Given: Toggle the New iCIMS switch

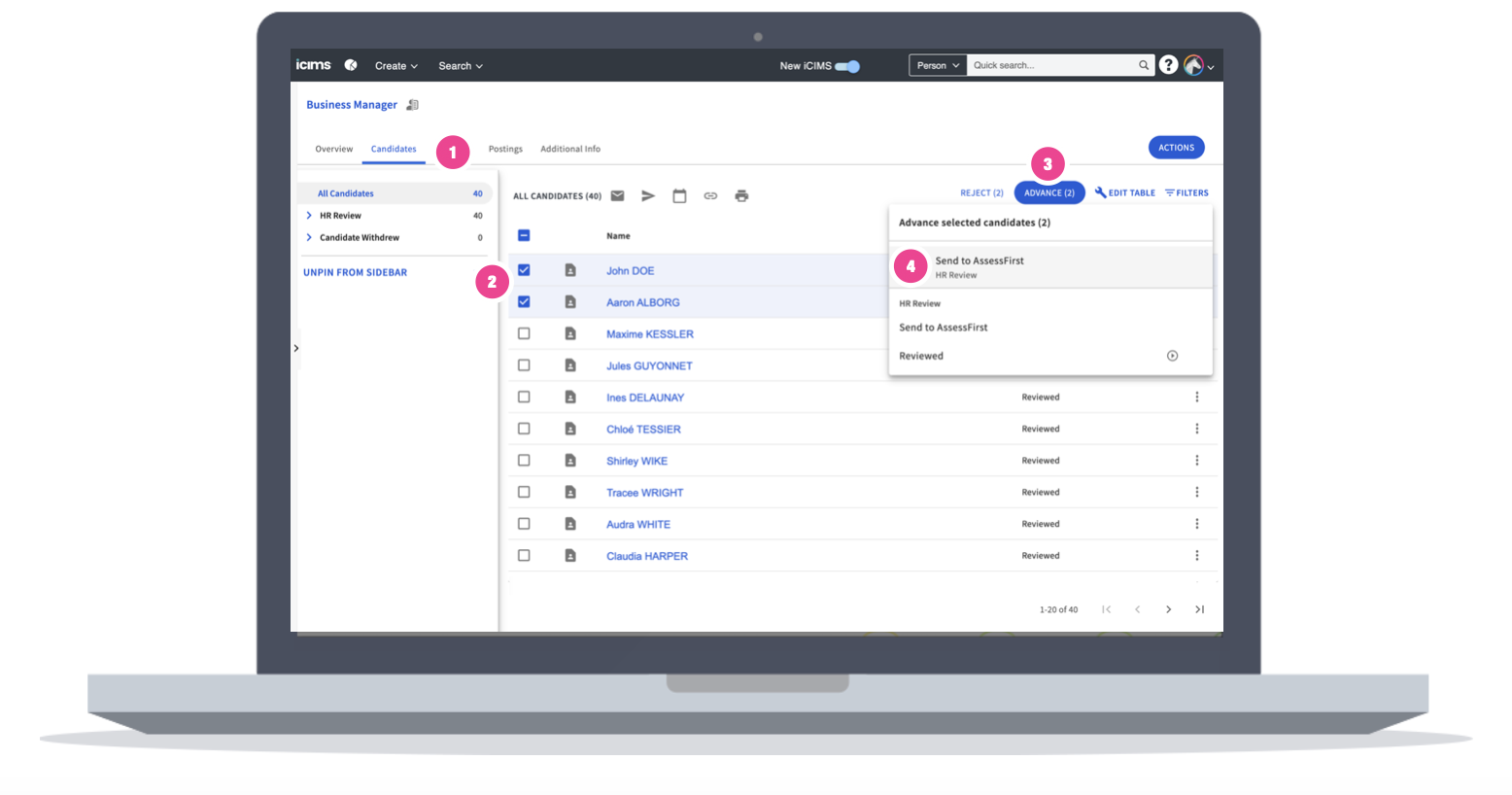Looking at the screenshot, I should [x=847, y=66].
